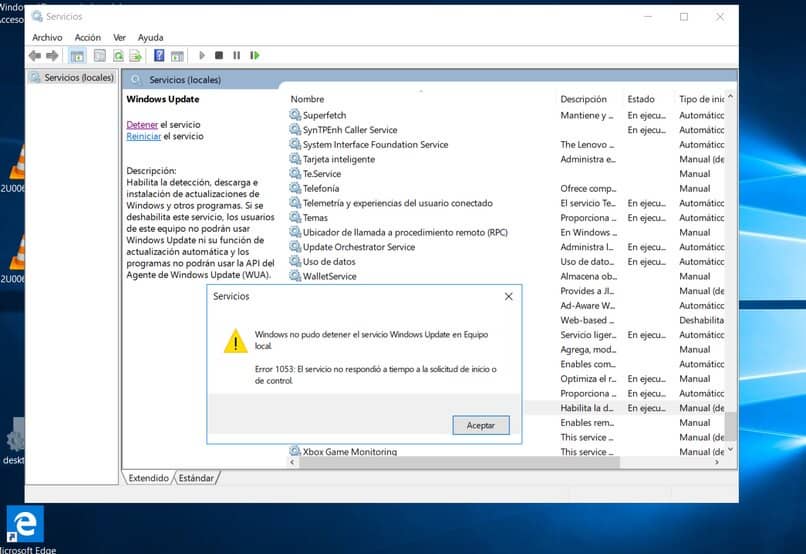Open the Archivo menu
This screenshot has width=806, height=554.
click(x=47, y=37)
